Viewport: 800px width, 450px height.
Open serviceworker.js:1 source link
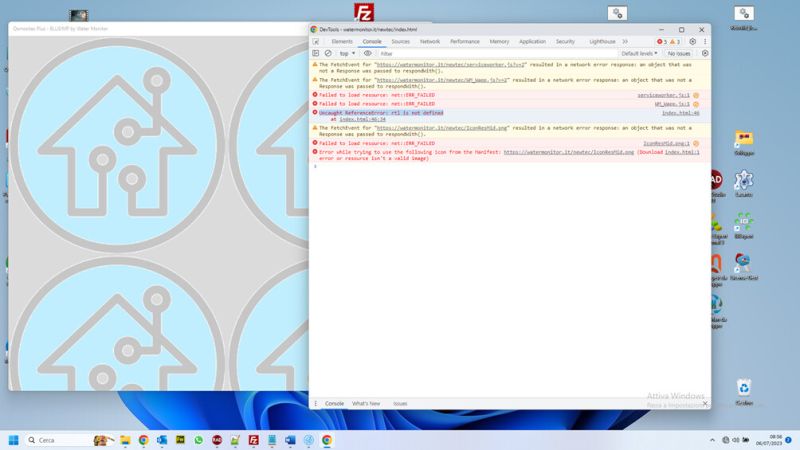[x=663, y=95]
